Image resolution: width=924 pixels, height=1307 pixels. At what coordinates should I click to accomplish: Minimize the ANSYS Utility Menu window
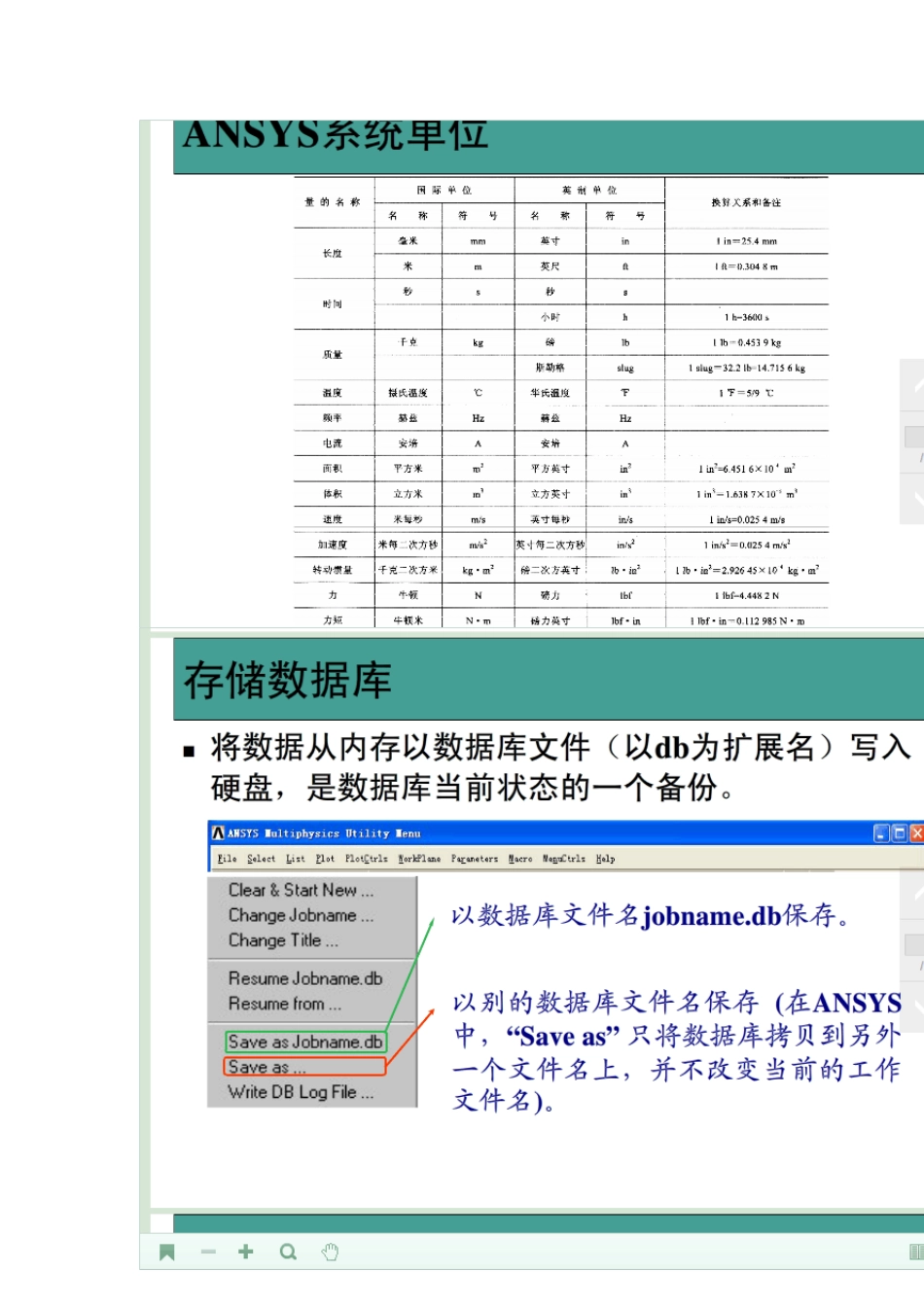coord(881,833)
